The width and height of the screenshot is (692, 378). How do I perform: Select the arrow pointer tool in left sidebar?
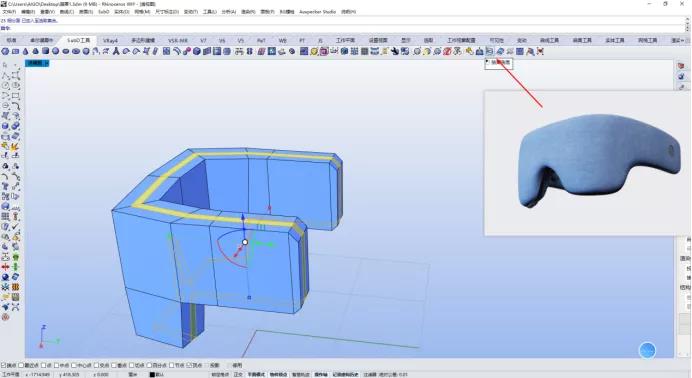point(5,65)
